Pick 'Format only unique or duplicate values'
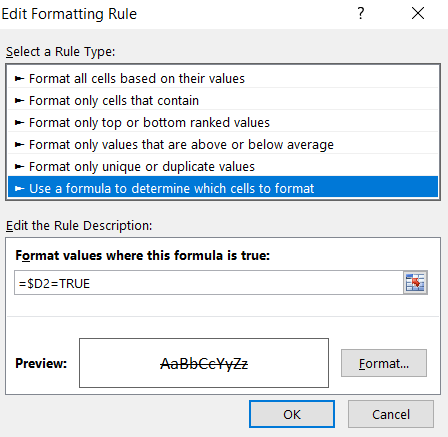This screenshot has height=437, width=448. [x=223, y=166]
